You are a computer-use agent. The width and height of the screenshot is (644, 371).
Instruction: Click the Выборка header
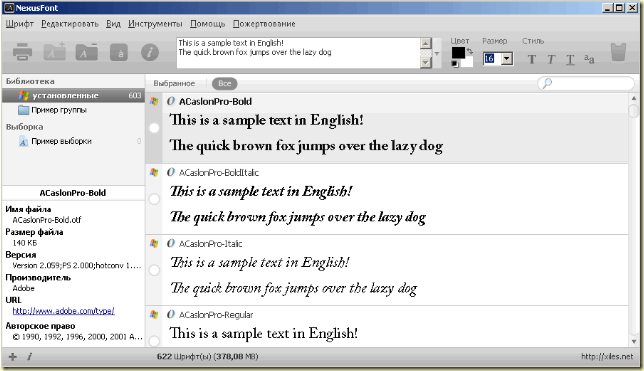pyautogui.click(x=24, y=127)
